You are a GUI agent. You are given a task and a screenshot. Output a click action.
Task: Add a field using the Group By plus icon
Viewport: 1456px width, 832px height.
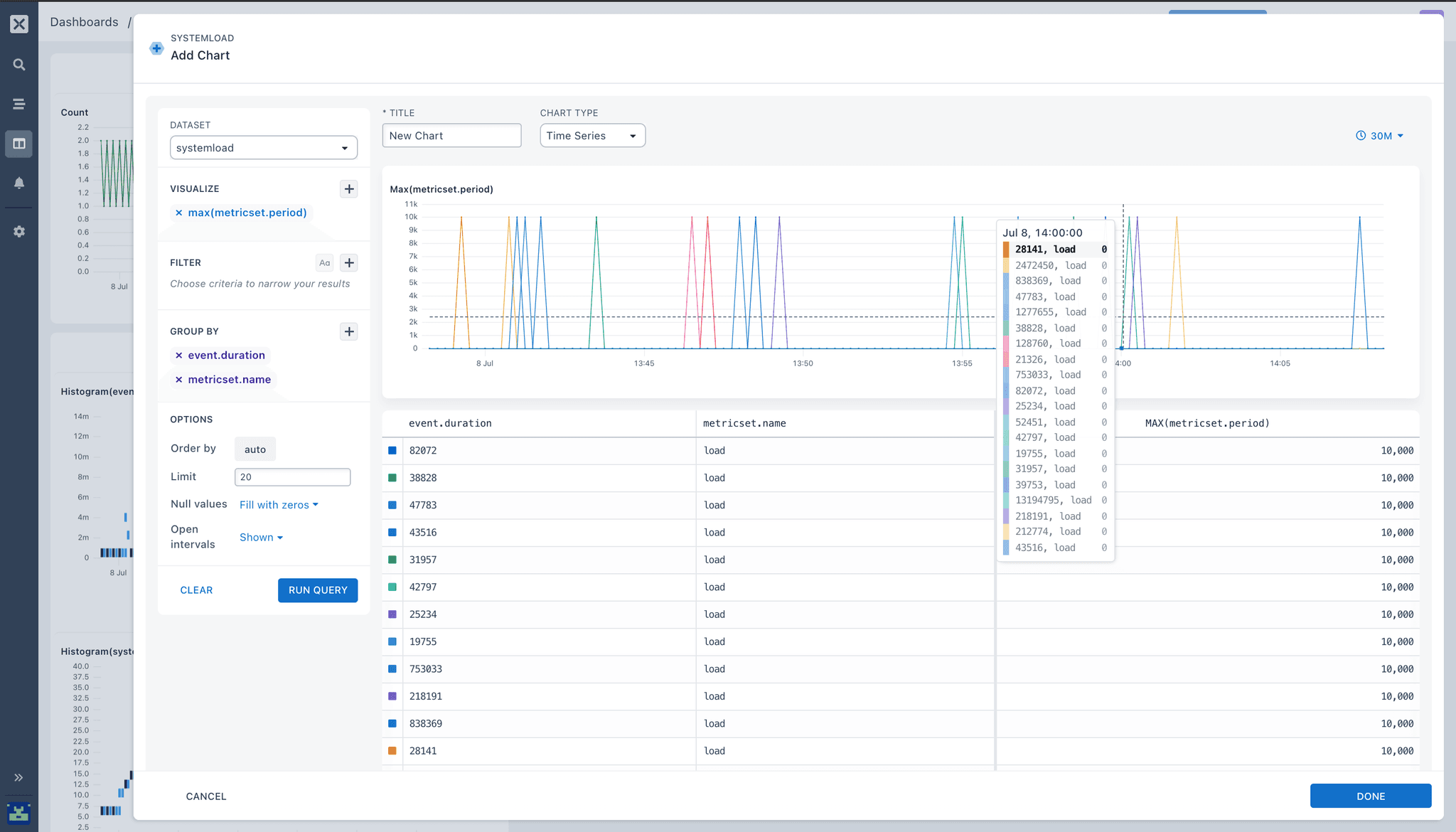click(349, 331)
